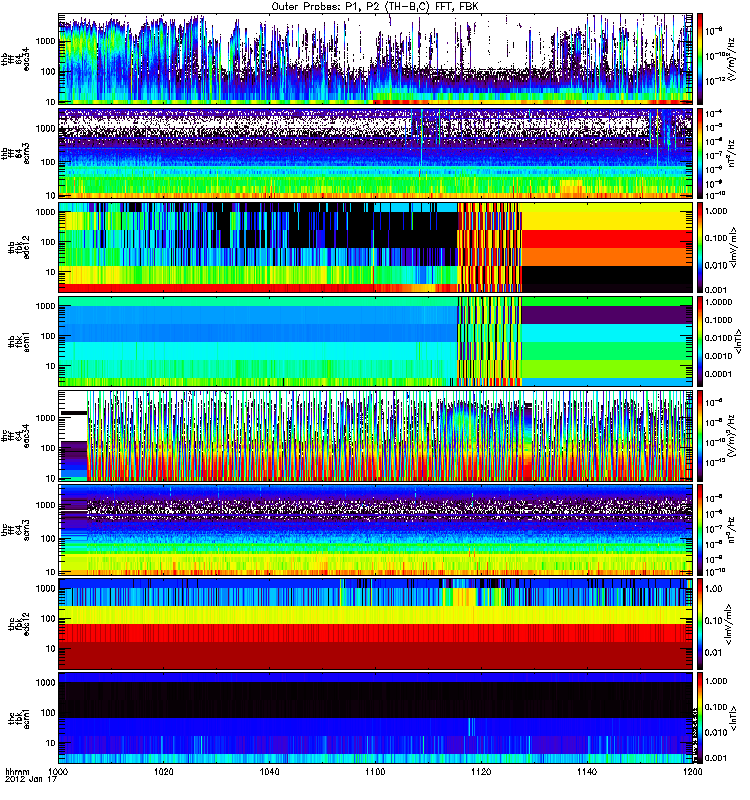
Task: Click the 1000 time axis tick label
Action: (x=59, y=773)
